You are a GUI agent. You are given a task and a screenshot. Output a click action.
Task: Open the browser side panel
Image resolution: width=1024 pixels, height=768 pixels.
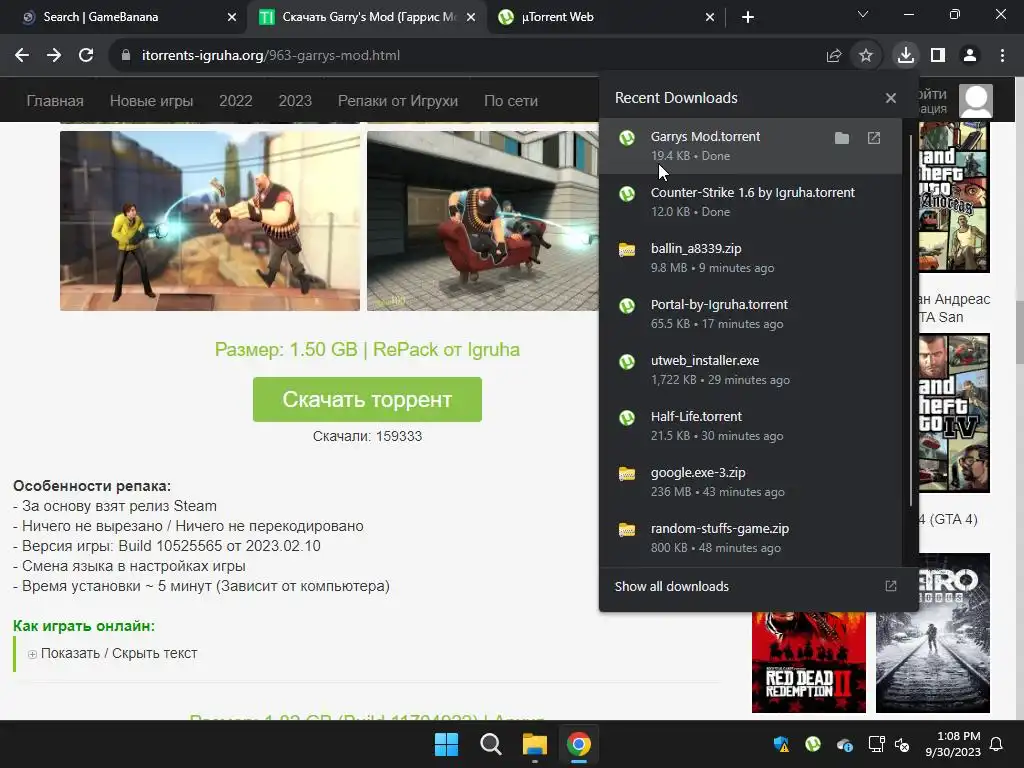pyautogui.click(x=938, y=56)
